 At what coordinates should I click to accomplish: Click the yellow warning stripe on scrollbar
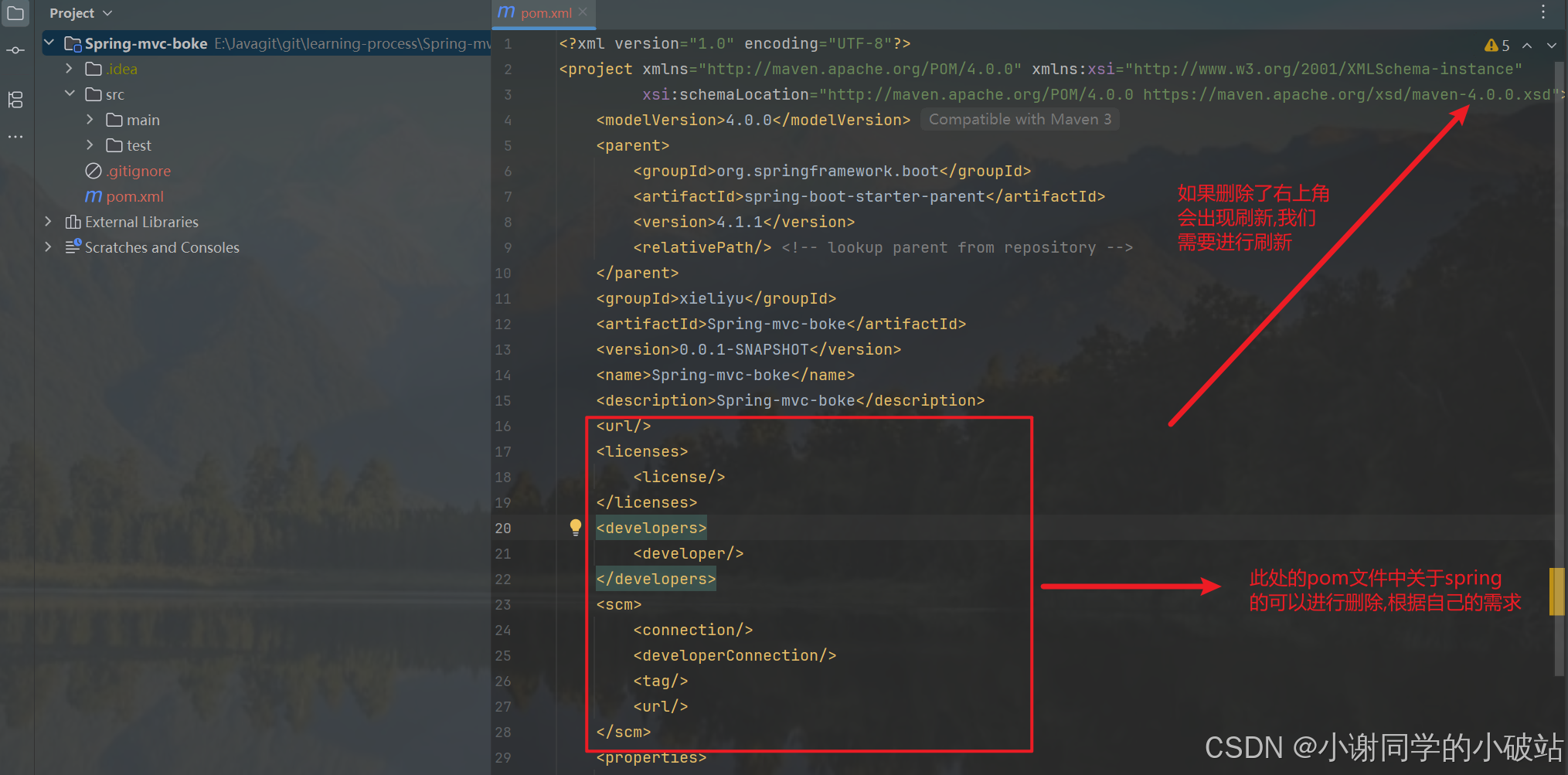pos(1556,591)
